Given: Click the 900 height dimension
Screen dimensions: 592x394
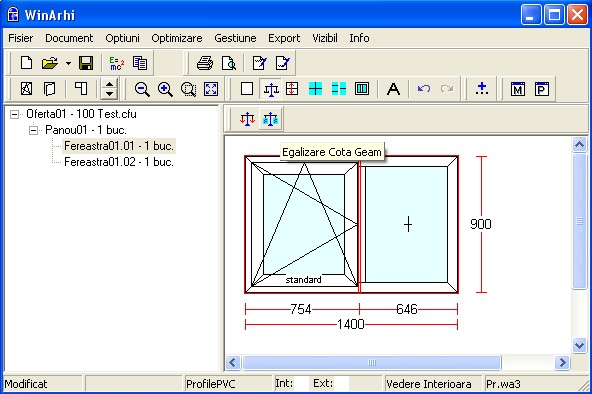Looking at the screenshot, I should [481, 224].
